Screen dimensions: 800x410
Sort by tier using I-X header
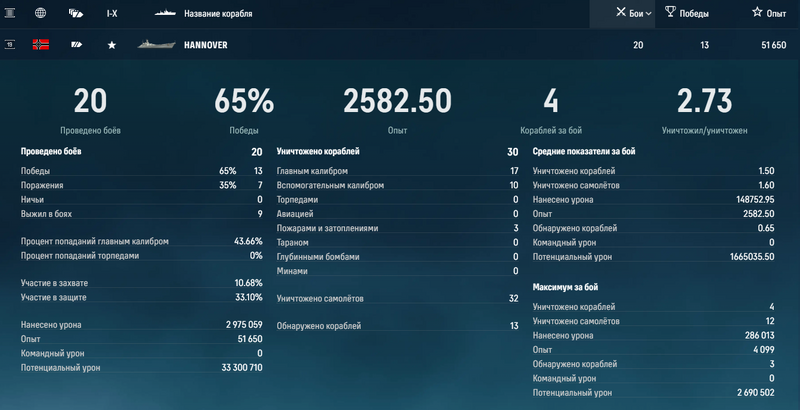(x=111, y=14)
